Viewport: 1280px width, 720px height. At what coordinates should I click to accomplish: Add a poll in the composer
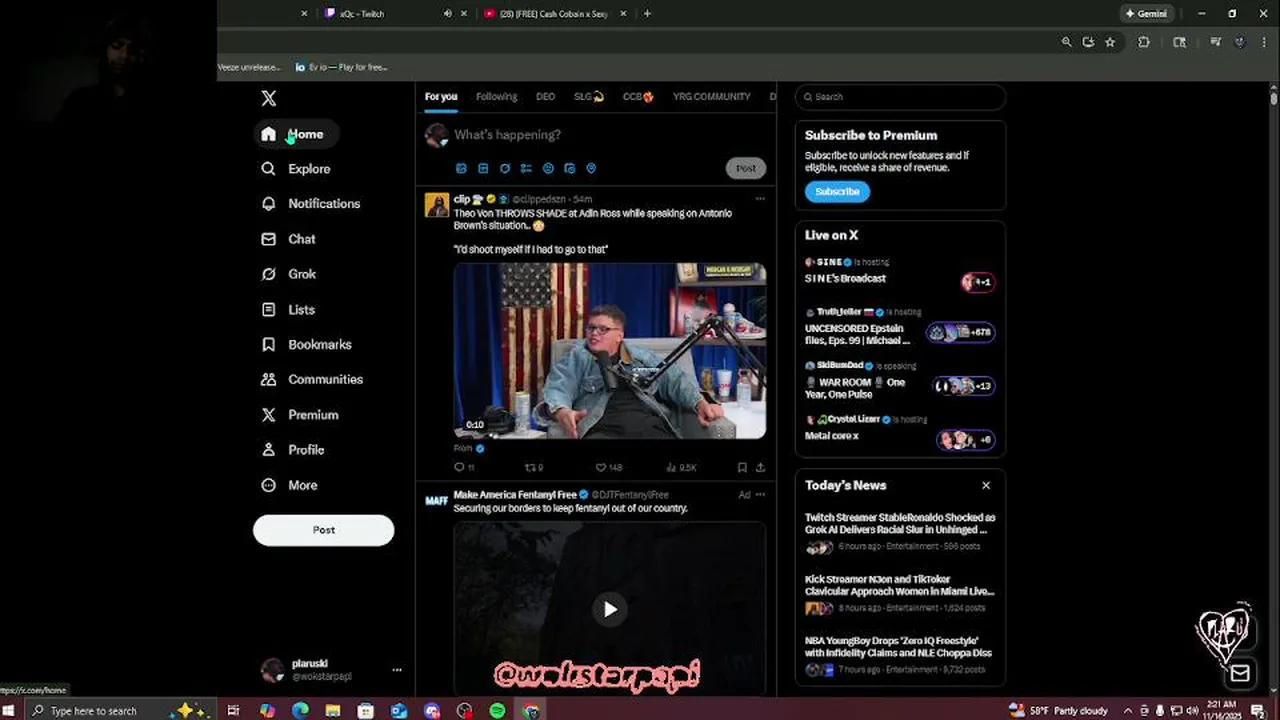526,169
